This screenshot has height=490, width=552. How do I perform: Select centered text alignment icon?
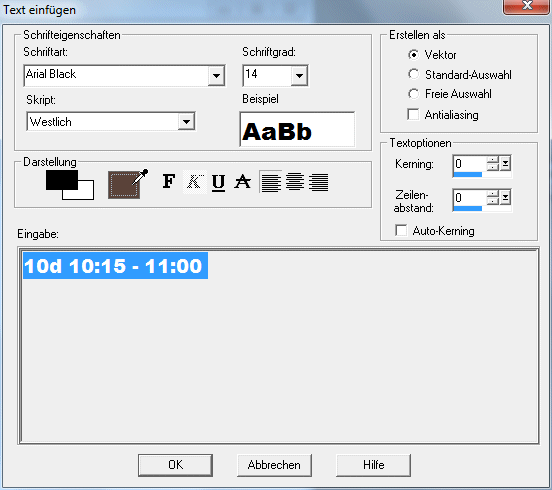tap(295, 182)
